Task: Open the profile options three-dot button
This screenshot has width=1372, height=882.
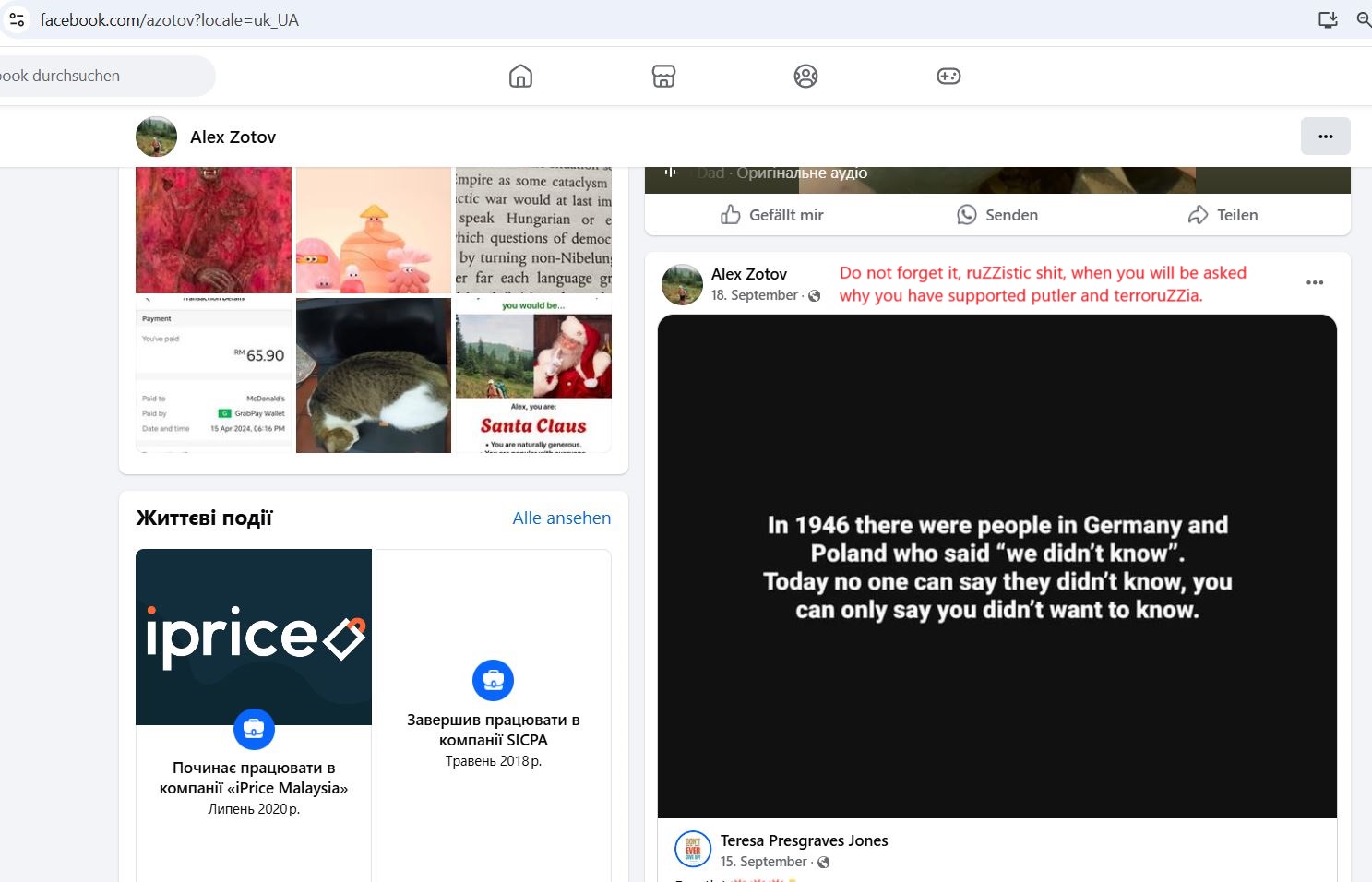Action: [x=1326, y=137]
